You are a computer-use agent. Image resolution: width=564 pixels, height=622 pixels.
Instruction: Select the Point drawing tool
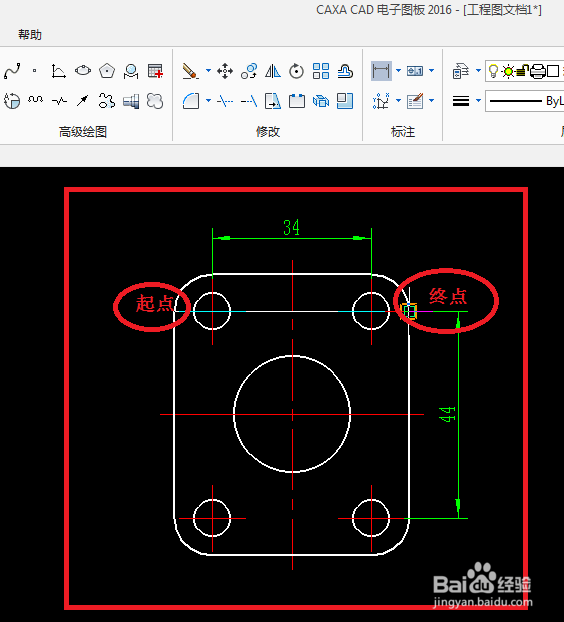tap(35, 71)
